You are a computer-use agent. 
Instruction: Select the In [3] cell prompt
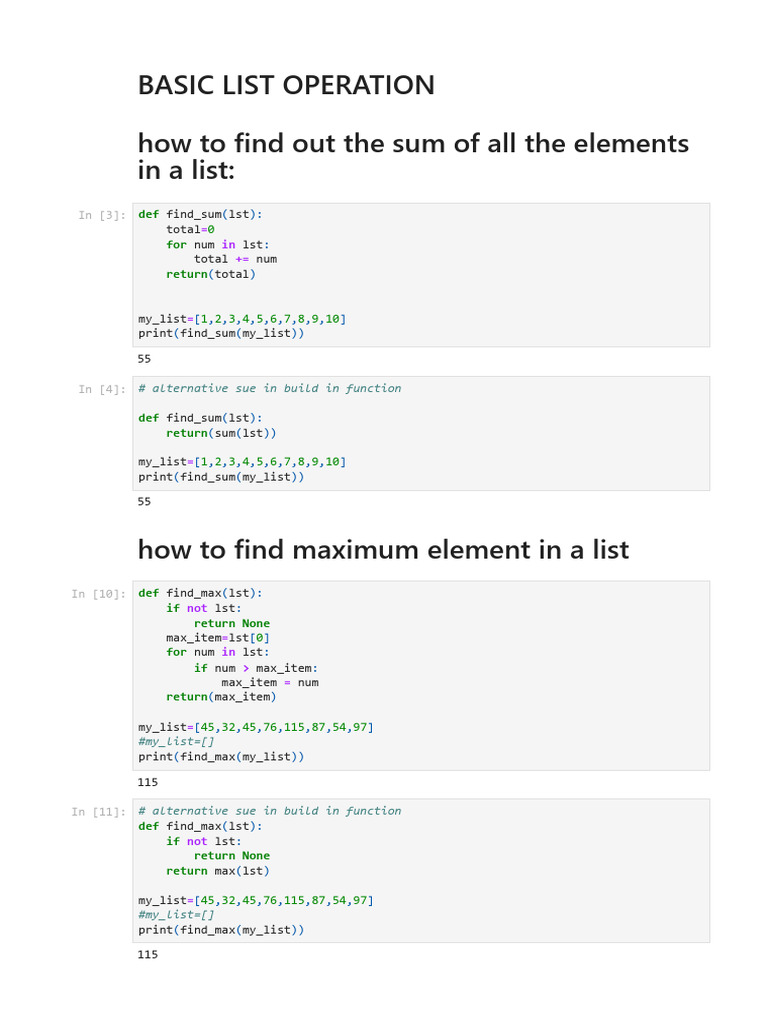[102, 215]
